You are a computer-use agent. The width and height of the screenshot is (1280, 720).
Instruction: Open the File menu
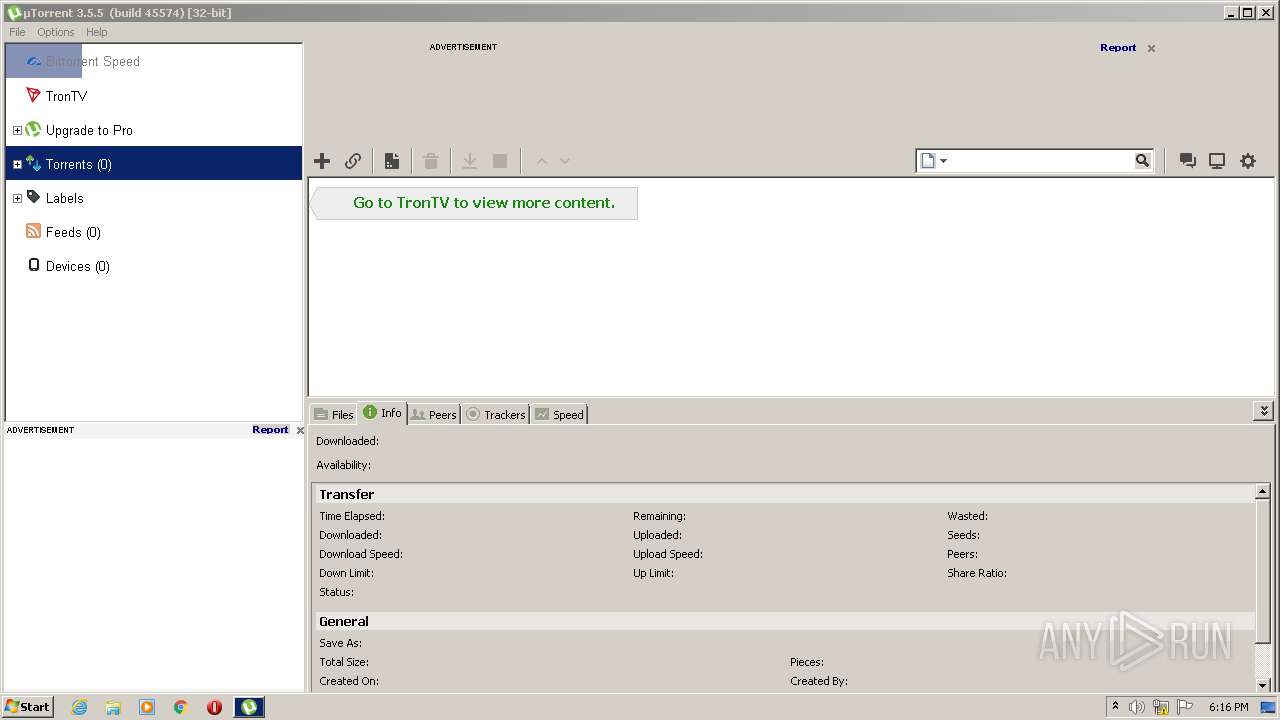(x=17, y=32)
